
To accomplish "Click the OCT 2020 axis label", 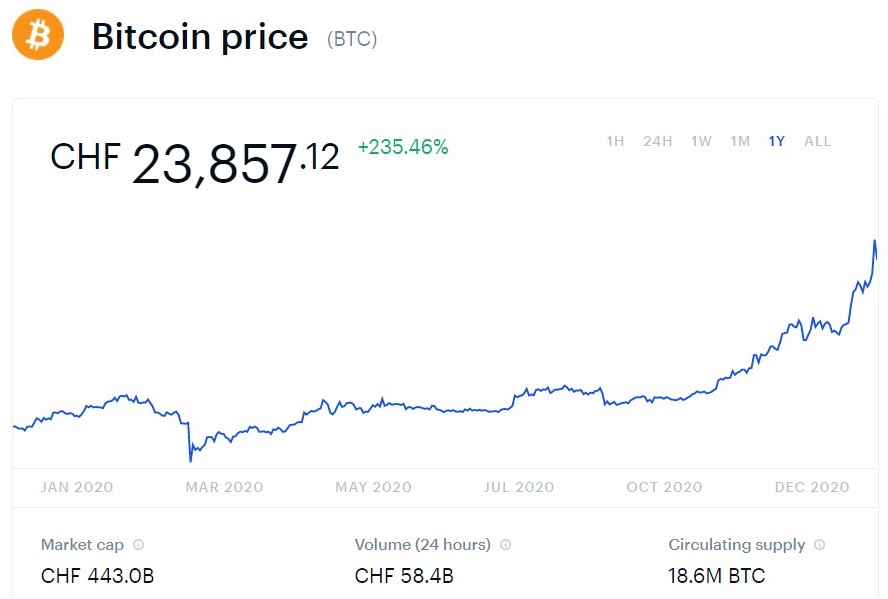I will (x=665, y=487).
